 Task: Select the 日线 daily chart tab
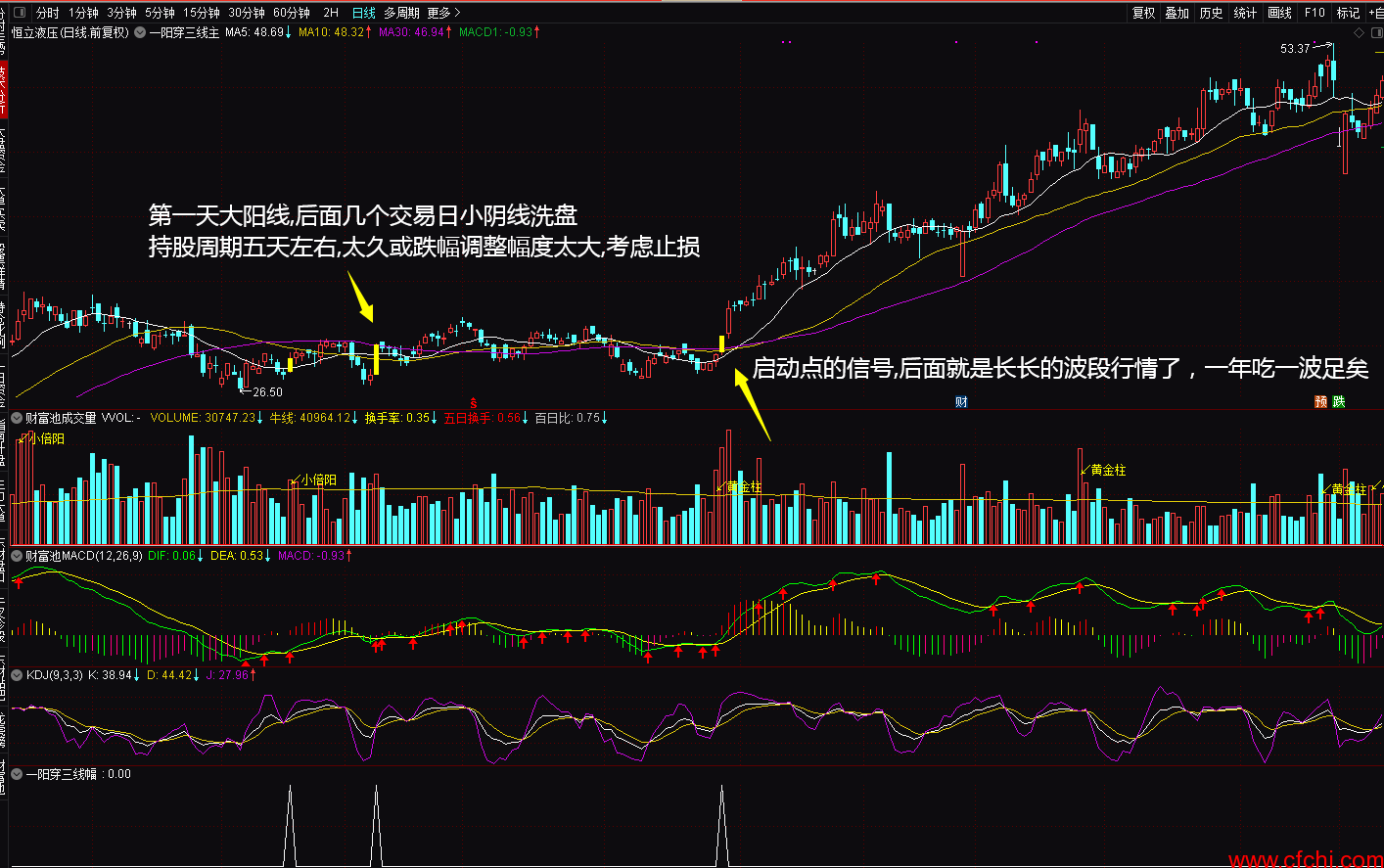pyautogui.click(x=363, y=13)
